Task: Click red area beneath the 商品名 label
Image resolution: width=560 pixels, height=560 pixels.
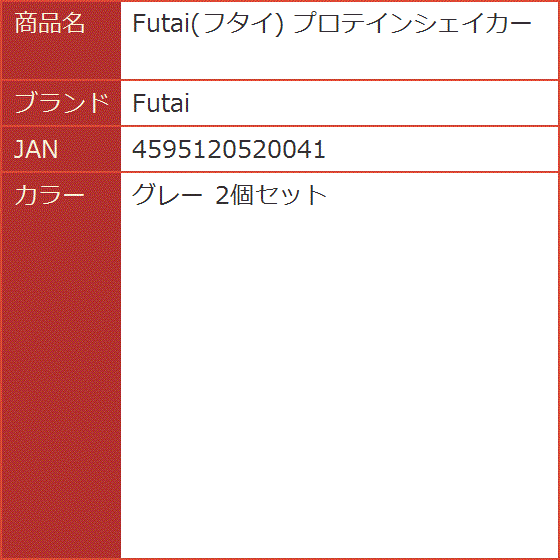Action: point(61,57)
